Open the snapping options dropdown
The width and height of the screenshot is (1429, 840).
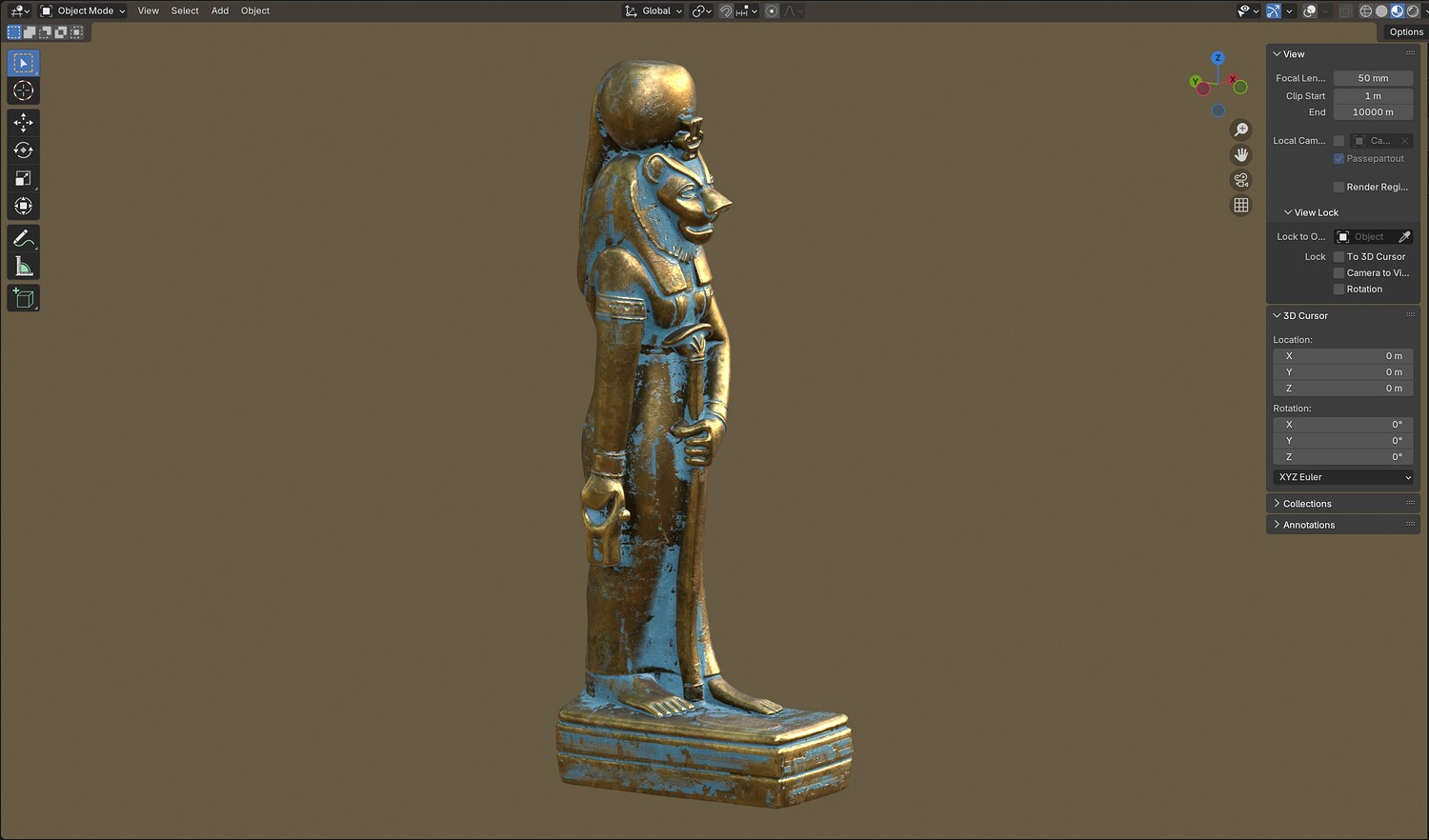(747, 11)
